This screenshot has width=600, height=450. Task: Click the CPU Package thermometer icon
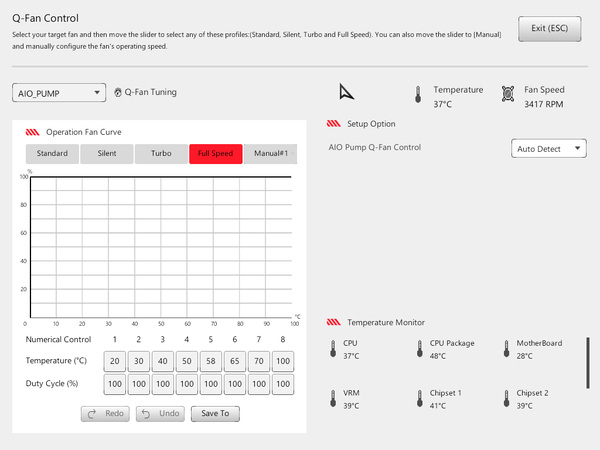pos(420,349)
